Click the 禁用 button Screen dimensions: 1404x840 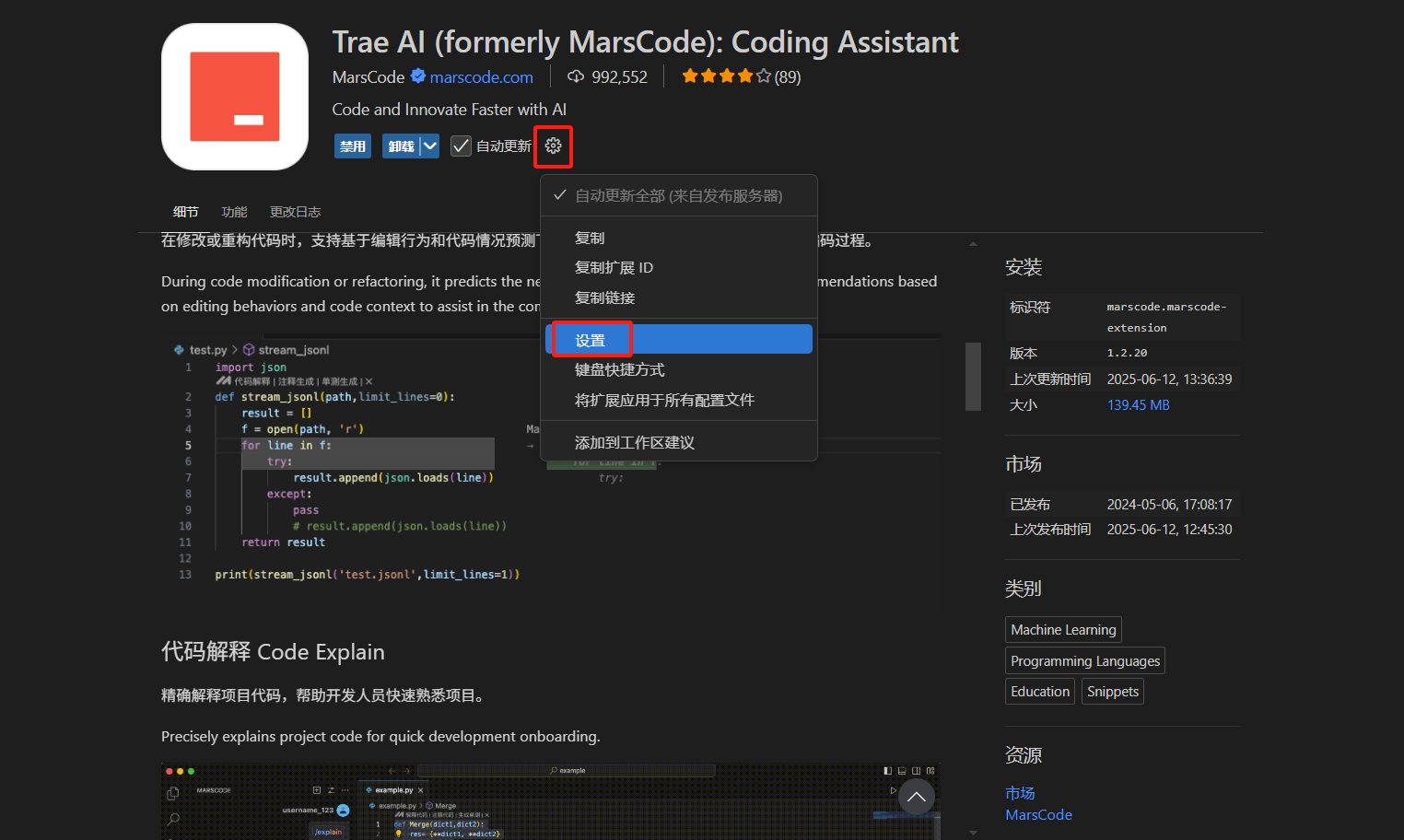(353, 146)
